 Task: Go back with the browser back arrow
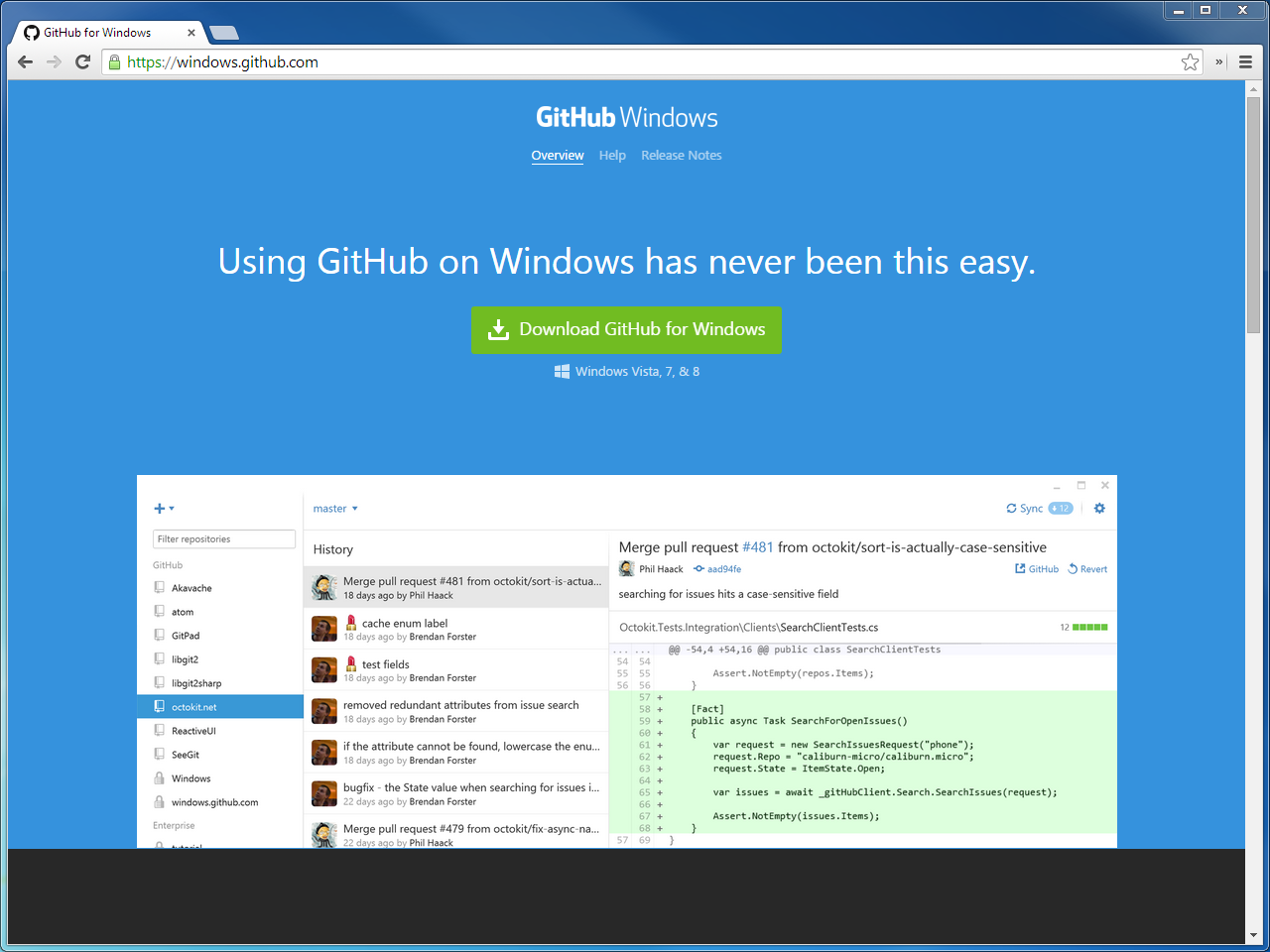tap(26, 61)
